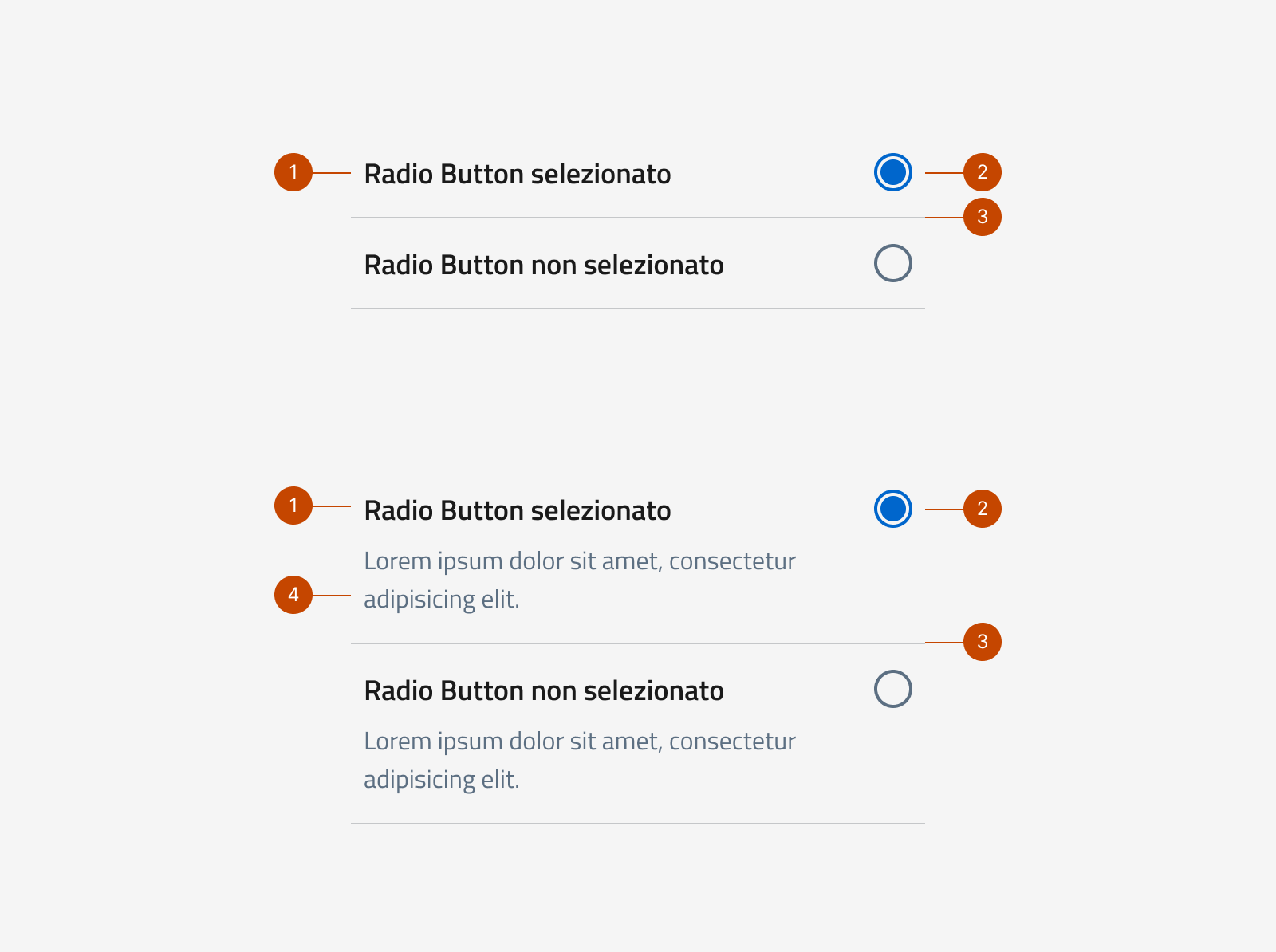Click the divider line below the second lorem text
1276x952 pixels.
tap(638, 822)
